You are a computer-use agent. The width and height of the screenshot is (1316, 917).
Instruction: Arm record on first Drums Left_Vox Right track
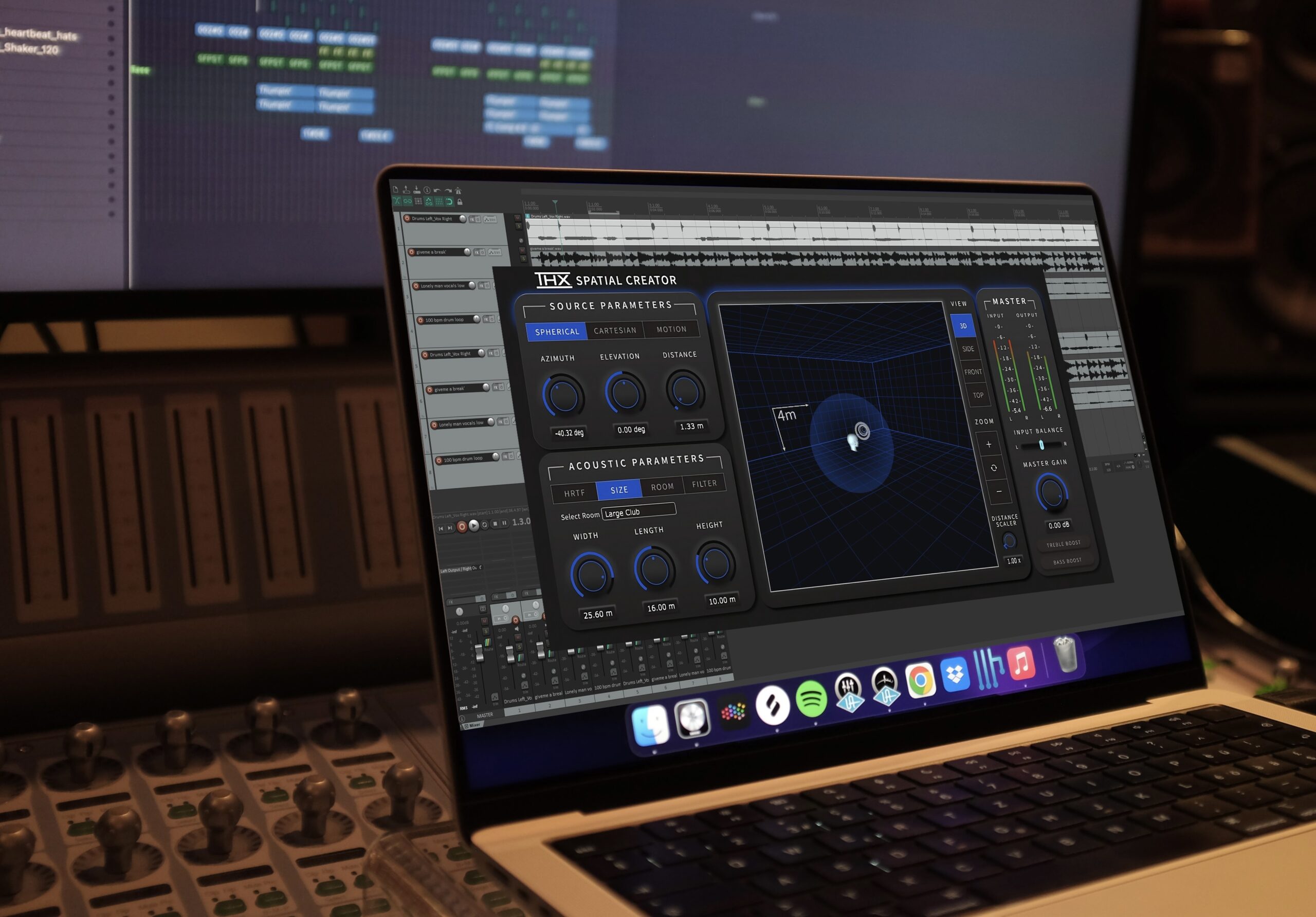tap(407, 219)
